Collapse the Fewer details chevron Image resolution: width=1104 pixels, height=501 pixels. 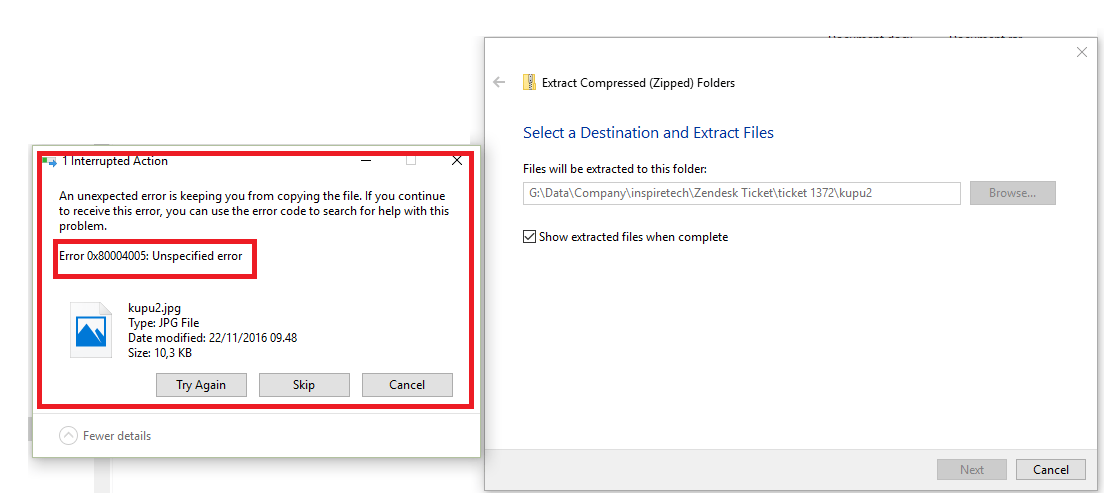point(68,435)
